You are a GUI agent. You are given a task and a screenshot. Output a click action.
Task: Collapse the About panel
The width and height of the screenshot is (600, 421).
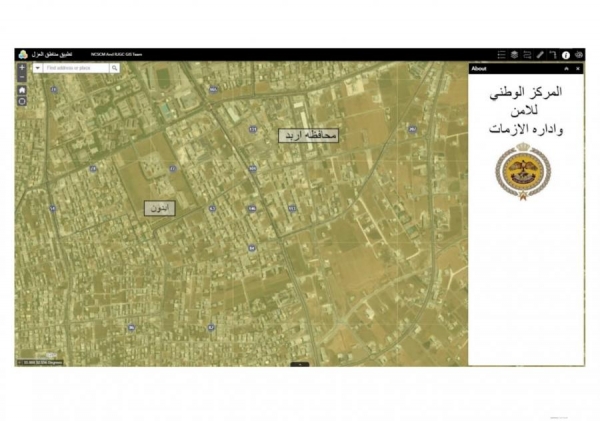tap(566, 69)
